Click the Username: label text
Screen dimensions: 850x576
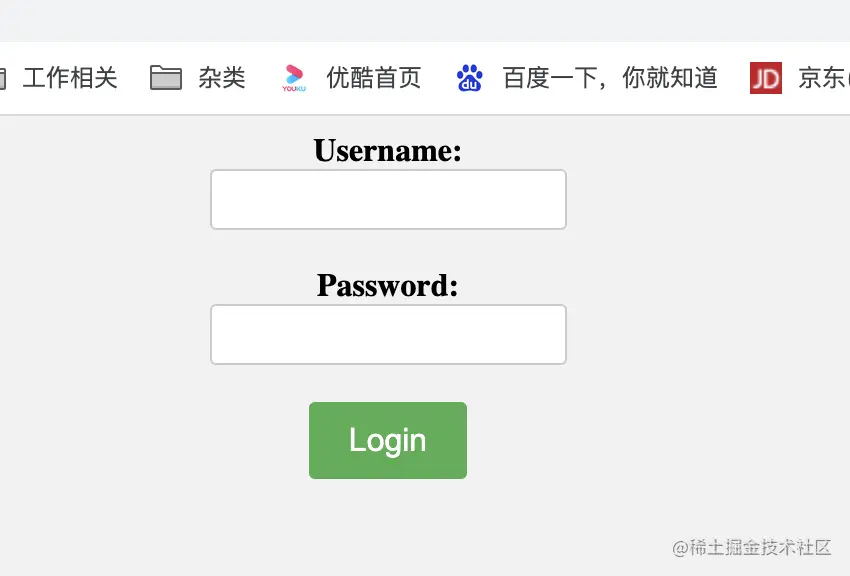388,150
